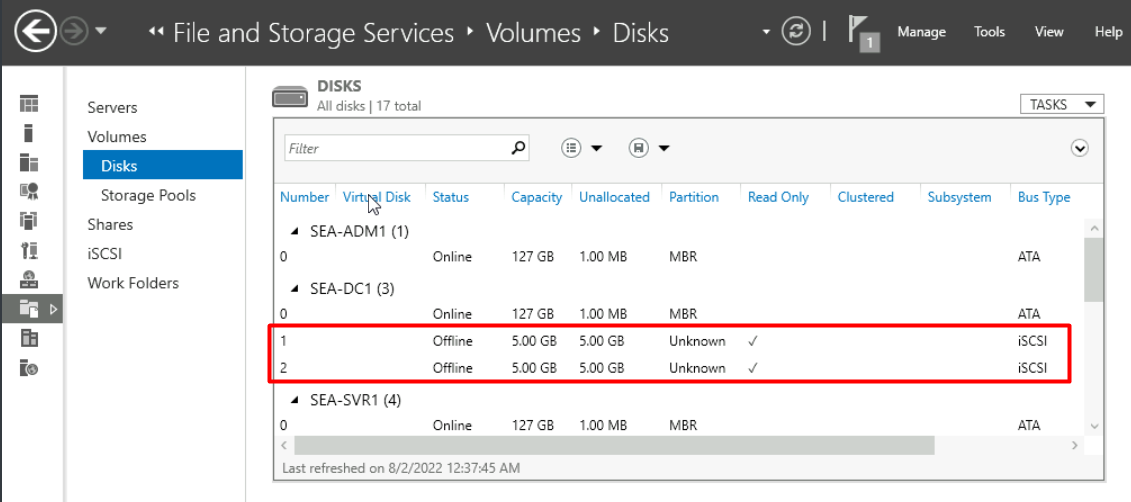Open the navigation history dropdown arrow
1131x502 pixels.
click(101, 32)
